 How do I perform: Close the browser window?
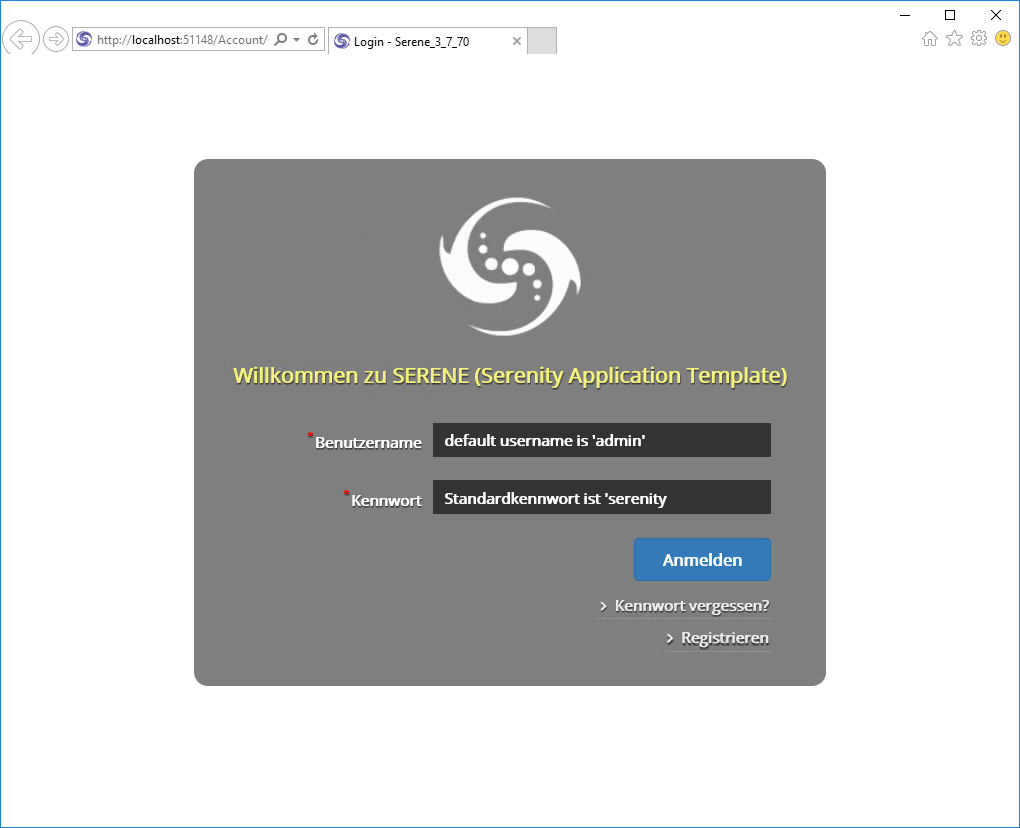coord(996,15)
